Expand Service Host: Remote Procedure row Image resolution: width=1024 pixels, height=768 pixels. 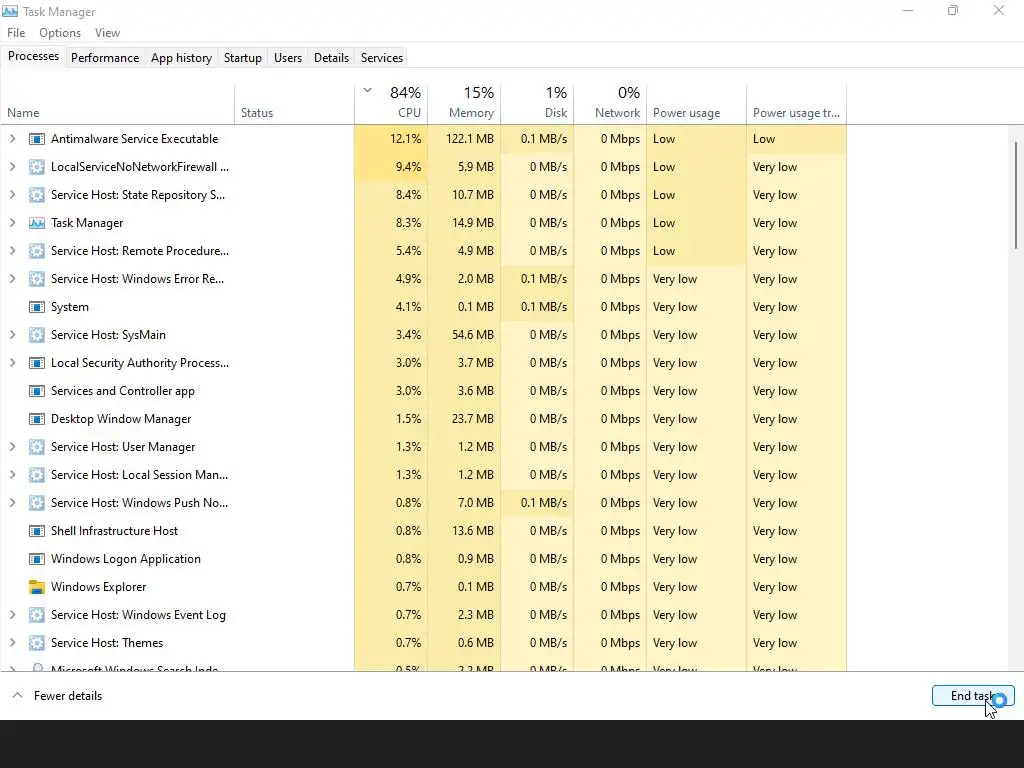(12, 251)
